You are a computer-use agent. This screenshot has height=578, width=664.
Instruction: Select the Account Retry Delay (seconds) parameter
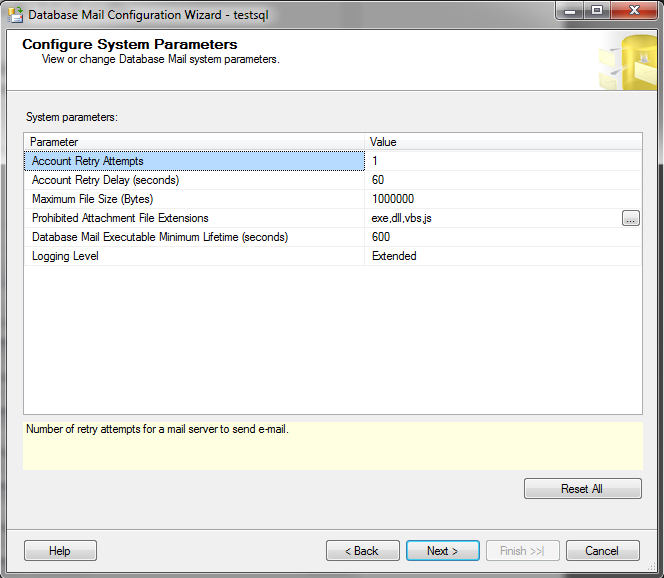tap(194, 180)
